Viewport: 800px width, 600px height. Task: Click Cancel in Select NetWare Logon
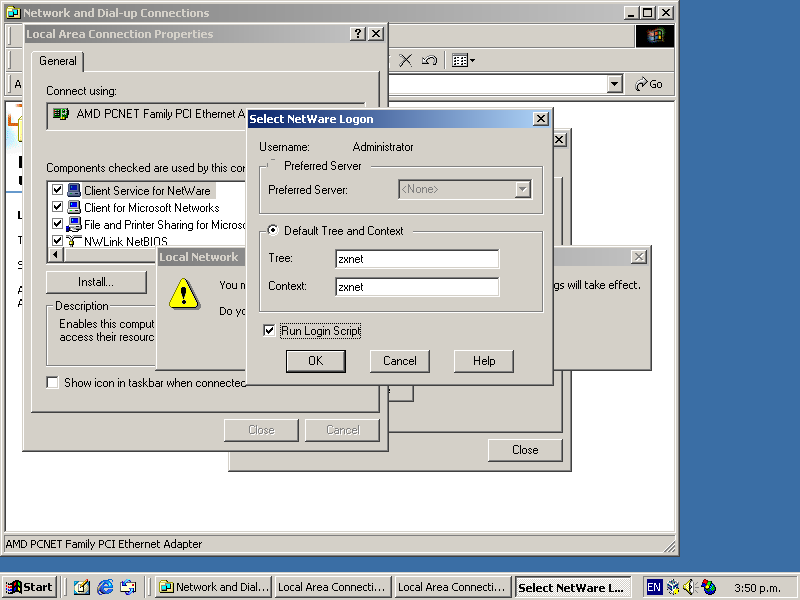399,361
